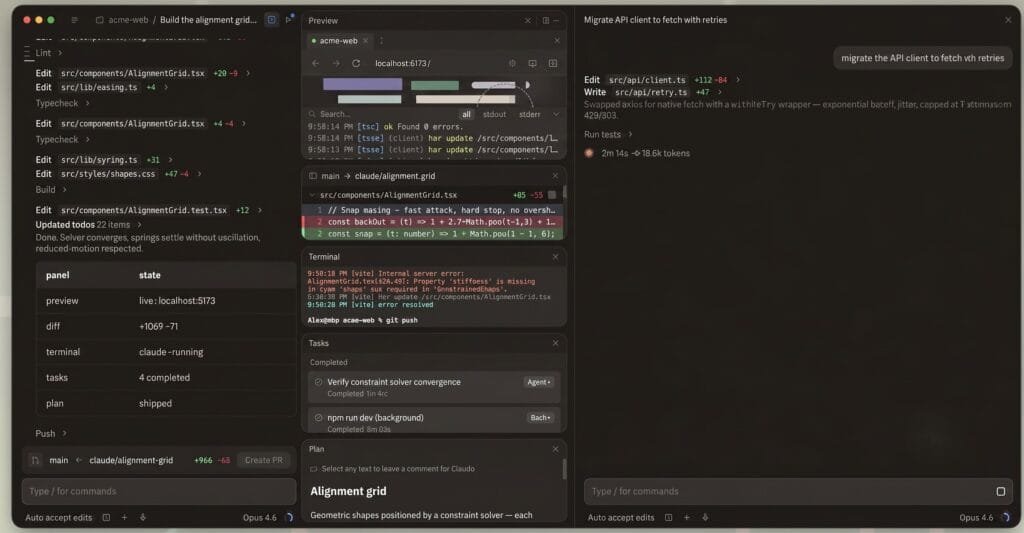Click the purple rectangle shape in preview

[362, 84]
